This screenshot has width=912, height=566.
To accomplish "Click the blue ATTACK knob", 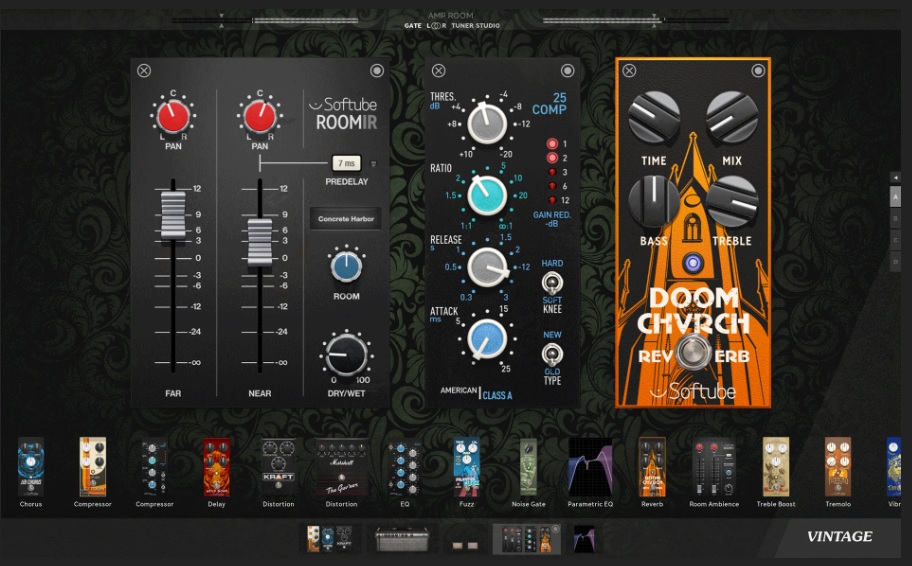I will (487, 339).
